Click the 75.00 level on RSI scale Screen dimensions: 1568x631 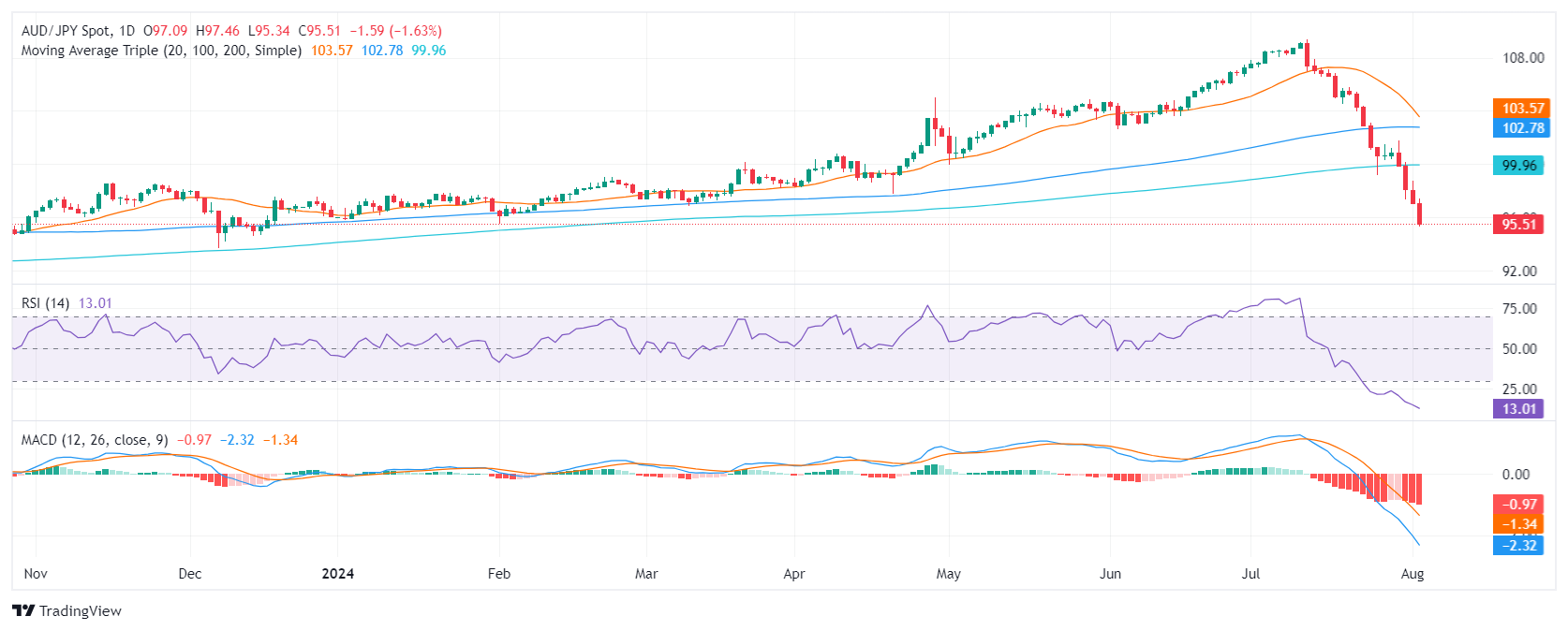pyautogui.click(x=1519, y=309)
